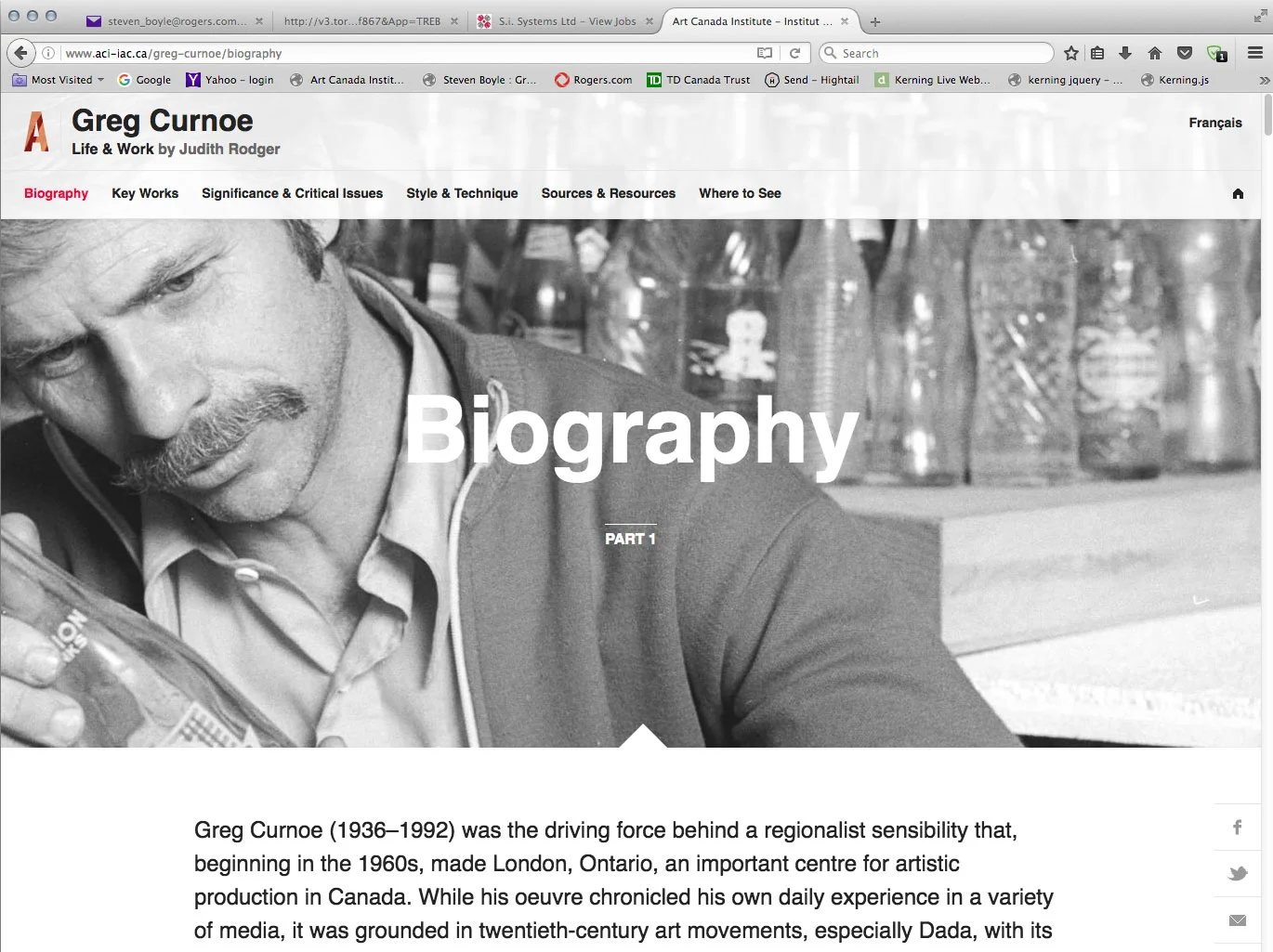Screen dimensions: 1273x952
Task: Open the Sources & Resources section
Action: [609, 193]
